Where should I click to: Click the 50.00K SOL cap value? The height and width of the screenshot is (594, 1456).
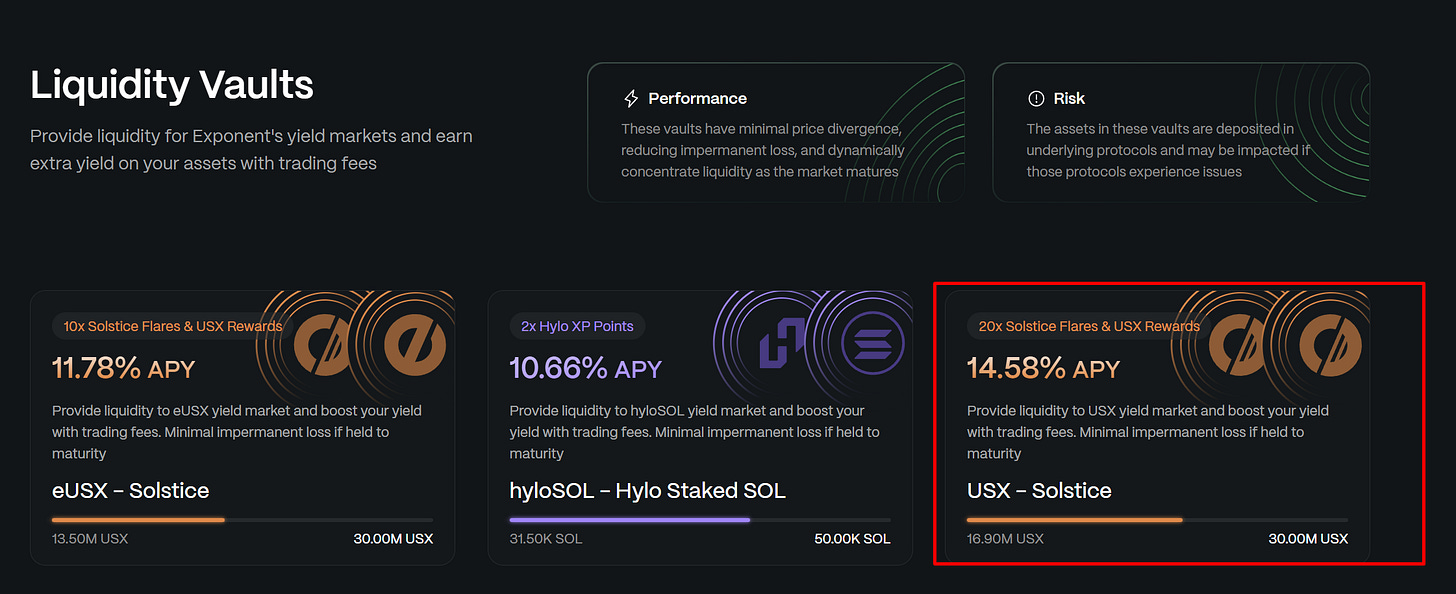[x=852, y=539]
